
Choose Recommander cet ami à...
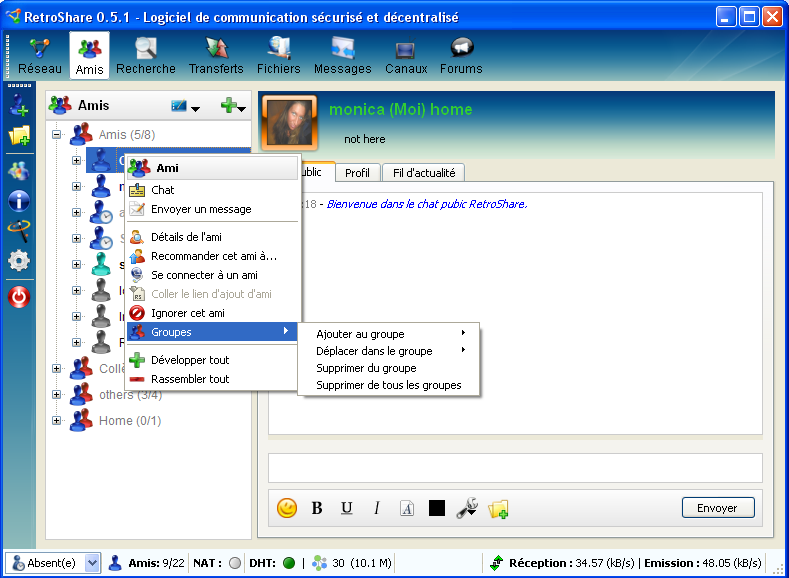pyautogui.click(x=212, y=256)
